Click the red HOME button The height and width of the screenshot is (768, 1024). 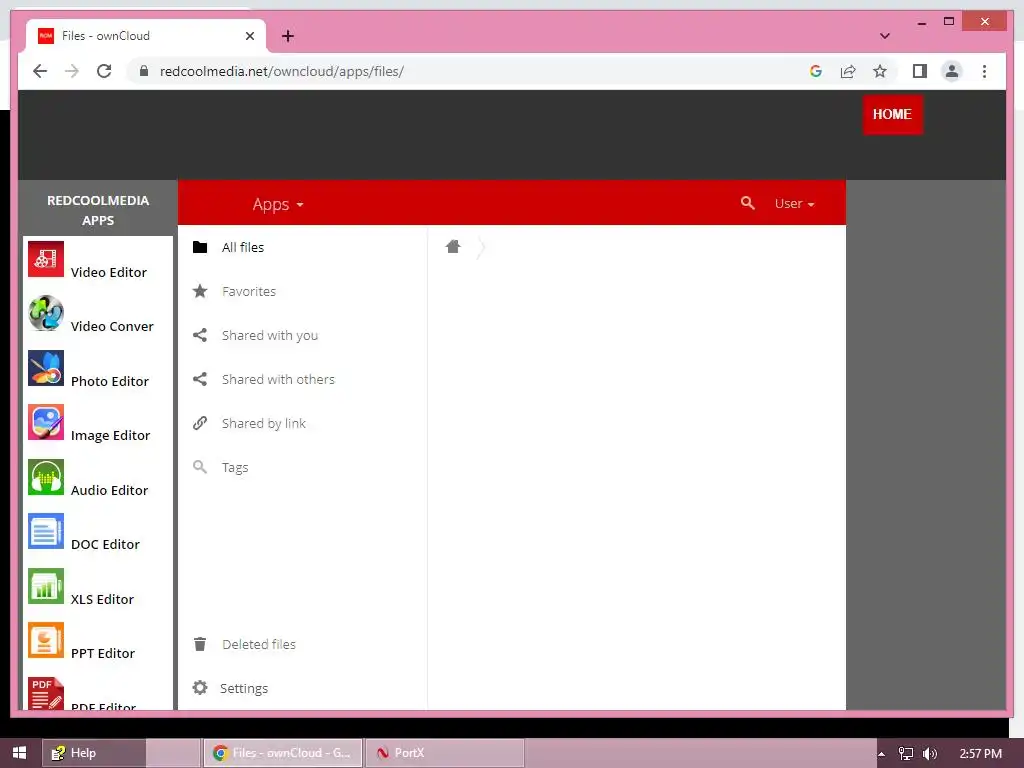click(892, 114)
